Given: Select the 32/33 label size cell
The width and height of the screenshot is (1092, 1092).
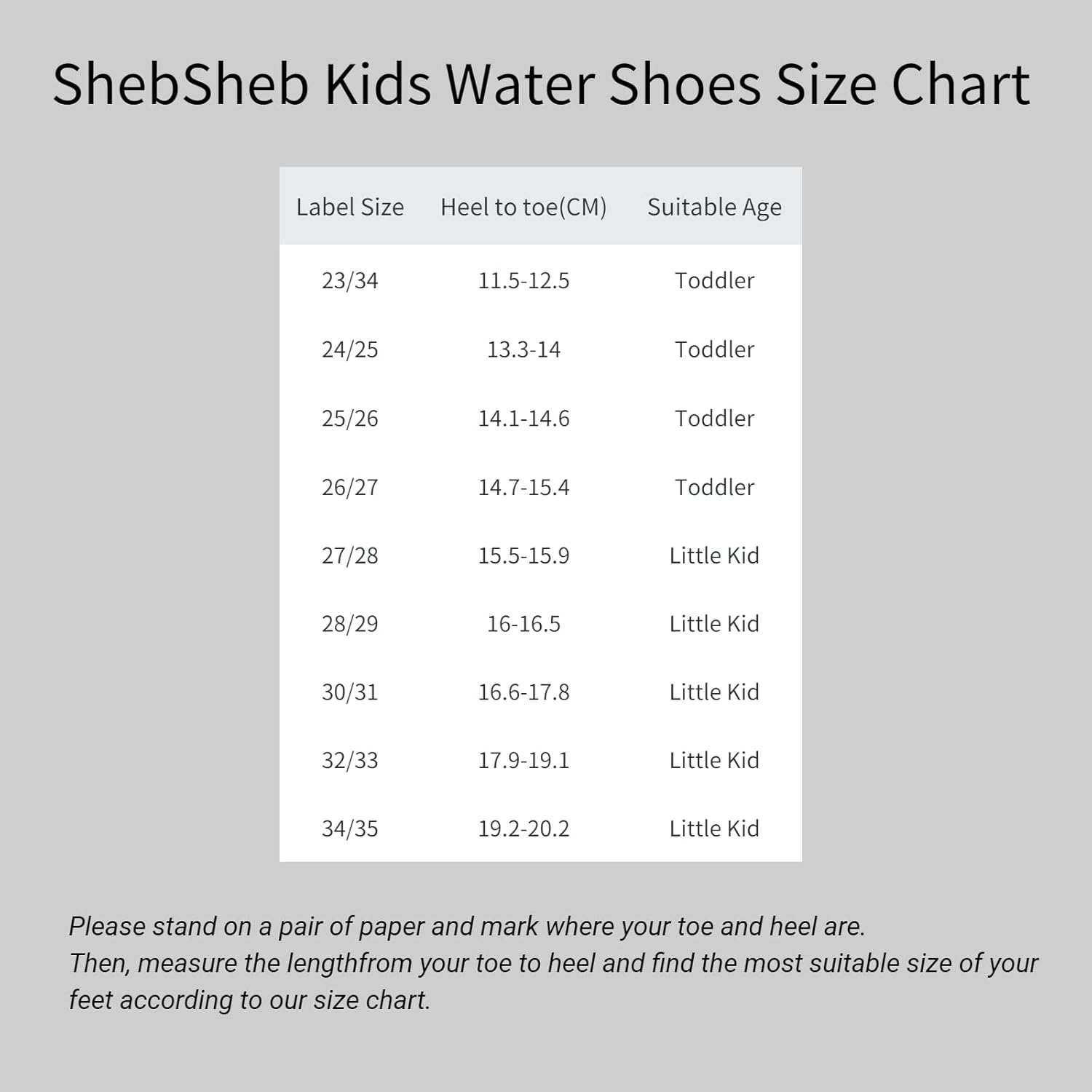Looking at the screenshot, I should point(349,760).
